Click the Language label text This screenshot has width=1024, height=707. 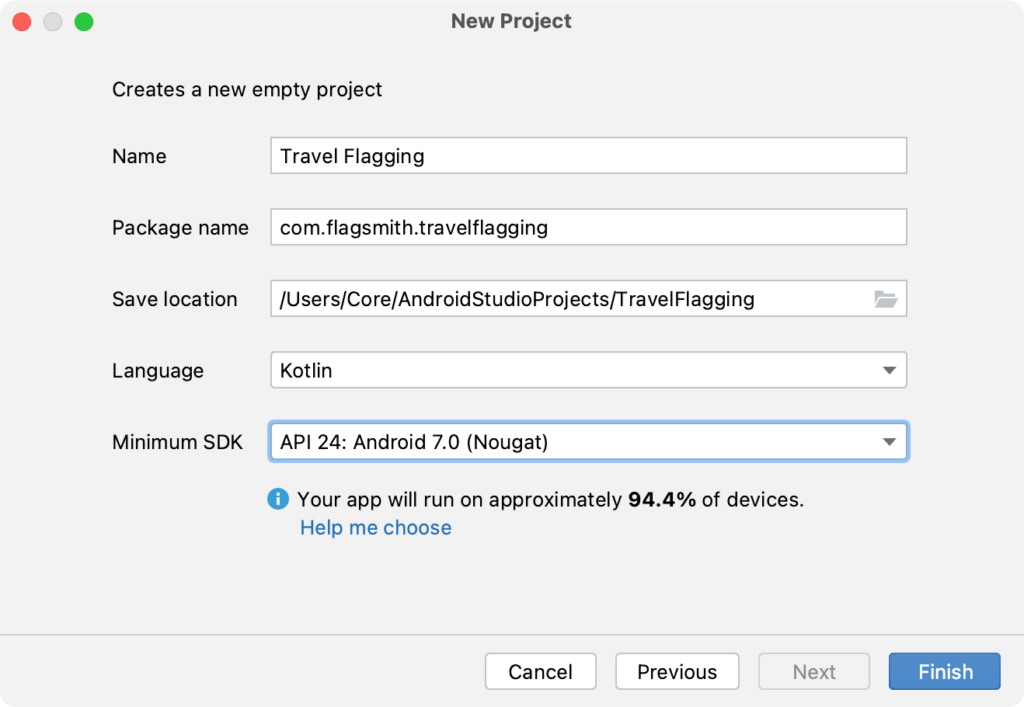coord(157,371)
